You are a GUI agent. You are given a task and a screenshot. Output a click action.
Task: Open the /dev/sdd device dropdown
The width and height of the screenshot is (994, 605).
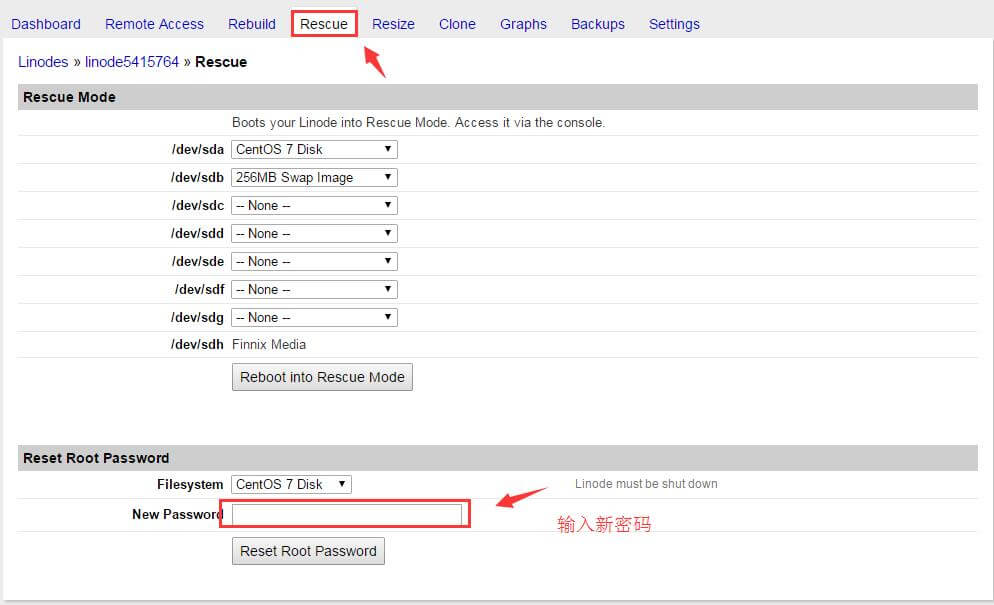(314, 233)
